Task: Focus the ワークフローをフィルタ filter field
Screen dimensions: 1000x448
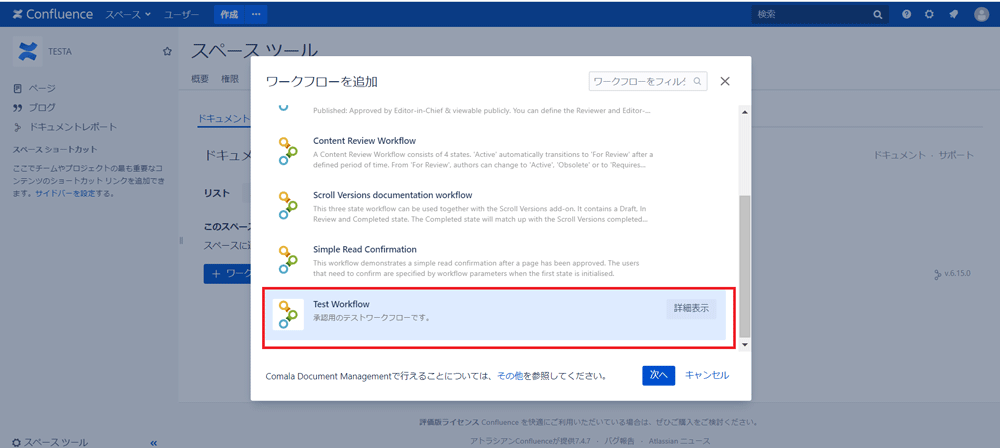Action: click(648, 81)
